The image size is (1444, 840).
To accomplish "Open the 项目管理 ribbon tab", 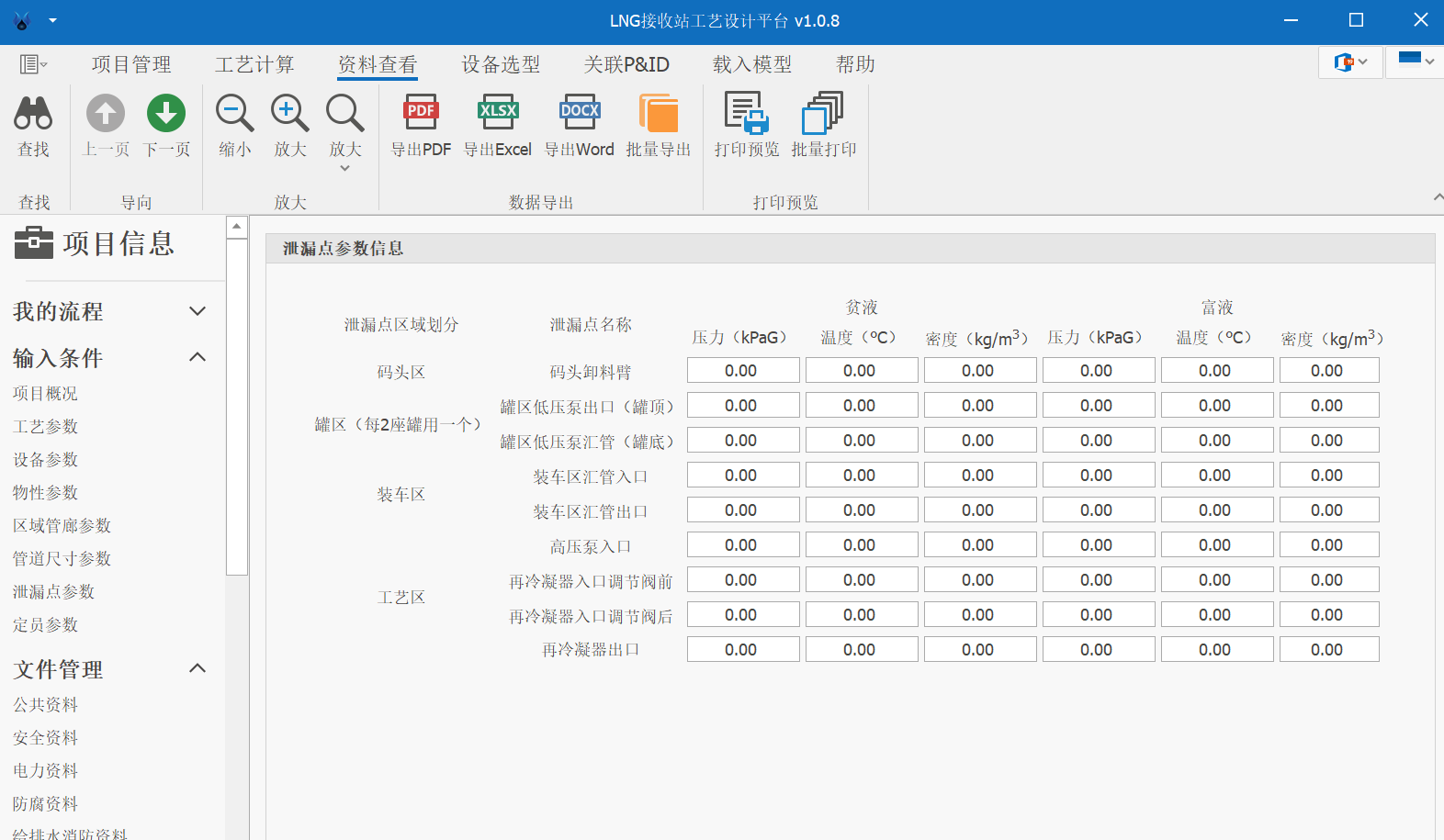I will [x=131, y=64].
